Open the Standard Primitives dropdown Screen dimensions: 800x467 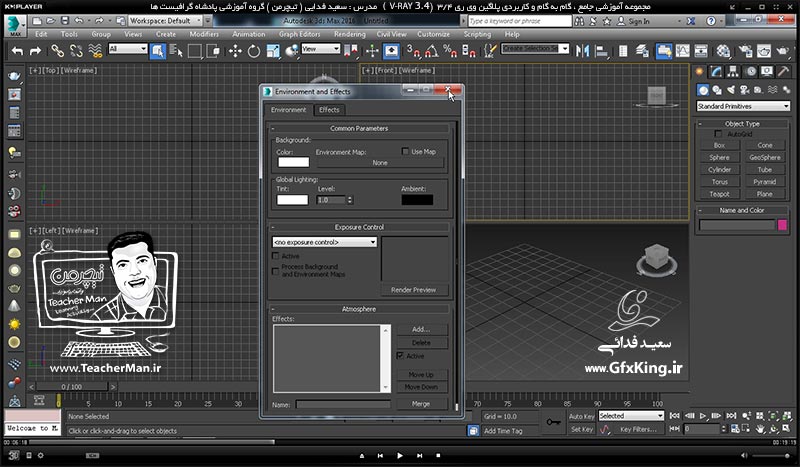point(743,106)
